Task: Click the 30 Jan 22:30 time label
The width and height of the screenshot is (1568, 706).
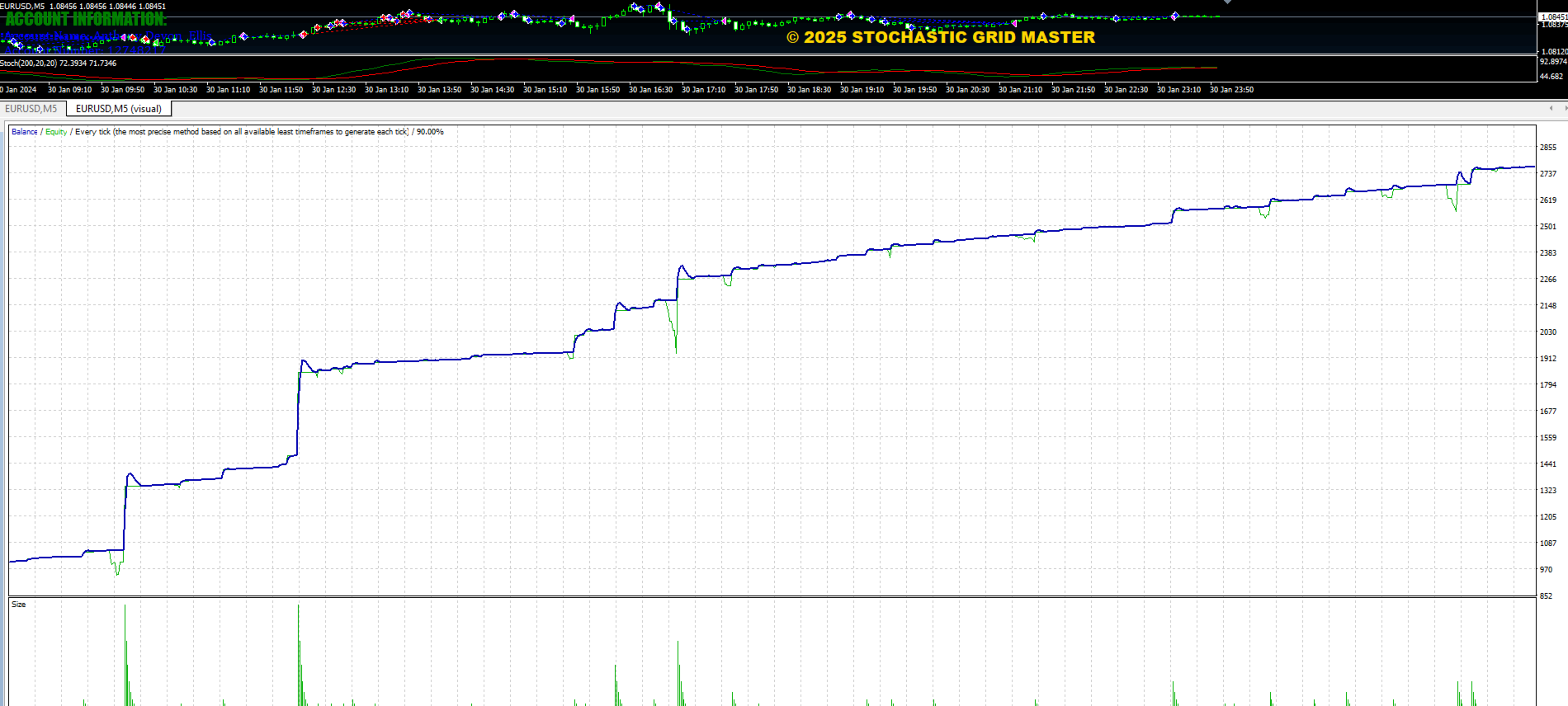Action: (1126, 90)
